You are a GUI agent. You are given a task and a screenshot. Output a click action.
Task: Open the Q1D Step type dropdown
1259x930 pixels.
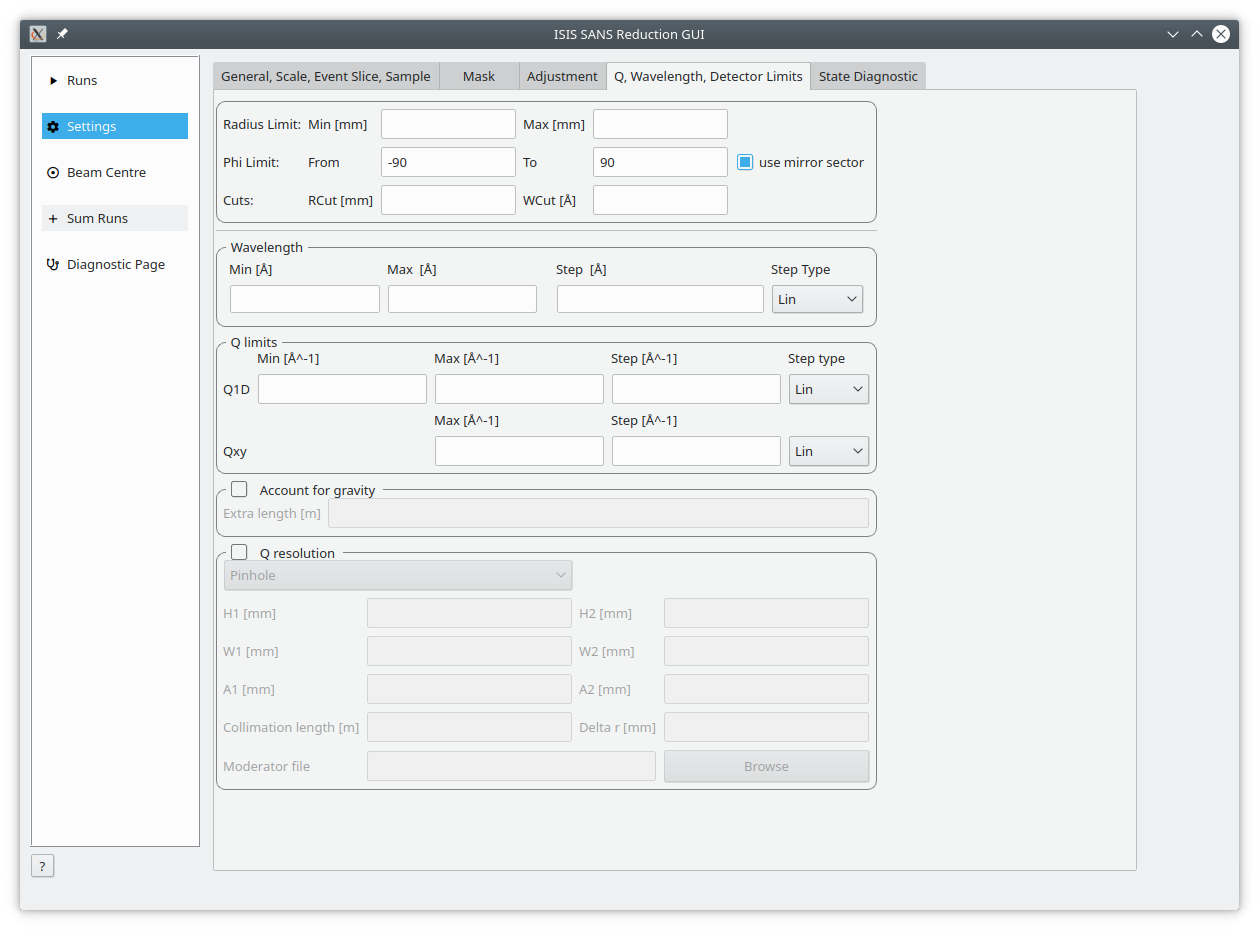(x=828, y=389)
